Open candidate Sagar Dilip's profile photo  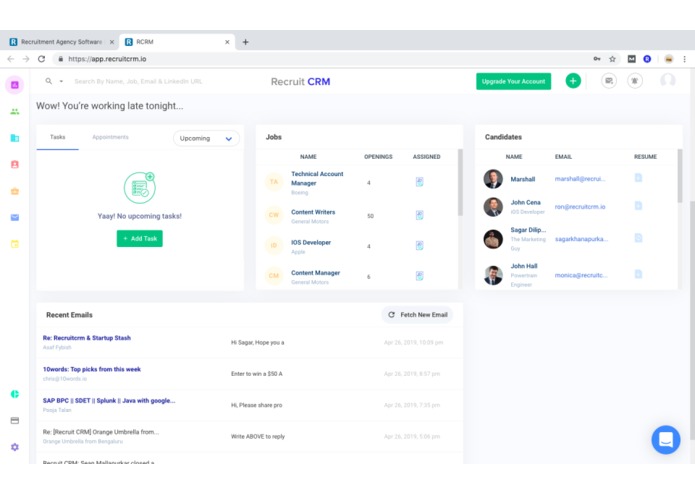tap(493, 239)
